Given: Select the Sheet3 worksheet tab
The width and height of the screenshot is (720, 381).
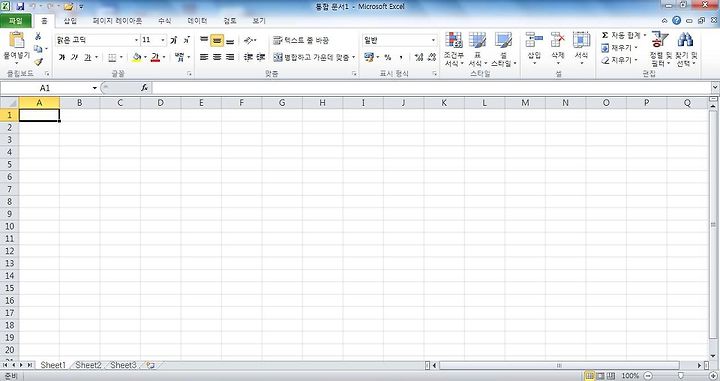Looking at the screenshot, I should (123, 365).
